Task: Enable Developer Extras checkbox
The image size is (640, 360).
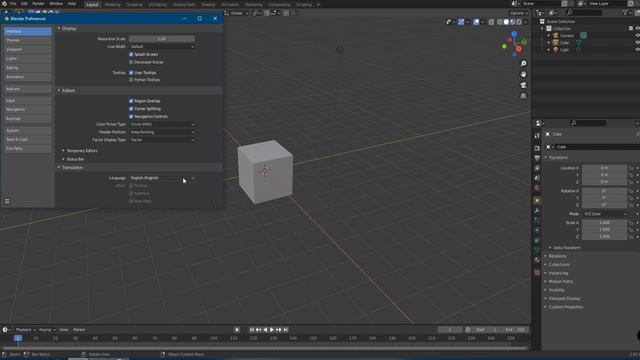Action: click(x=131, y=62)
